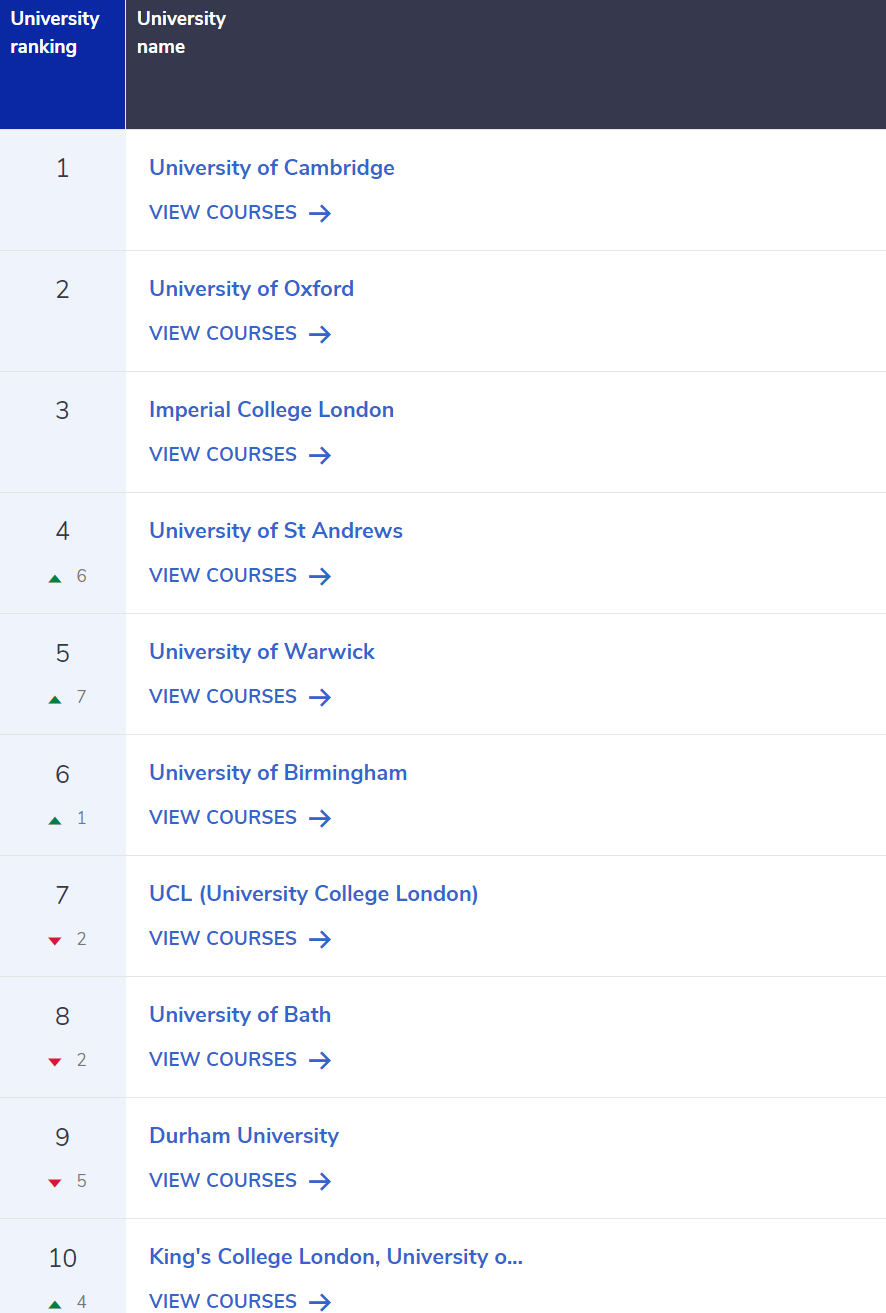Select the University name column header
This screenshot has width=886, height=1313.
click(181, 33)
